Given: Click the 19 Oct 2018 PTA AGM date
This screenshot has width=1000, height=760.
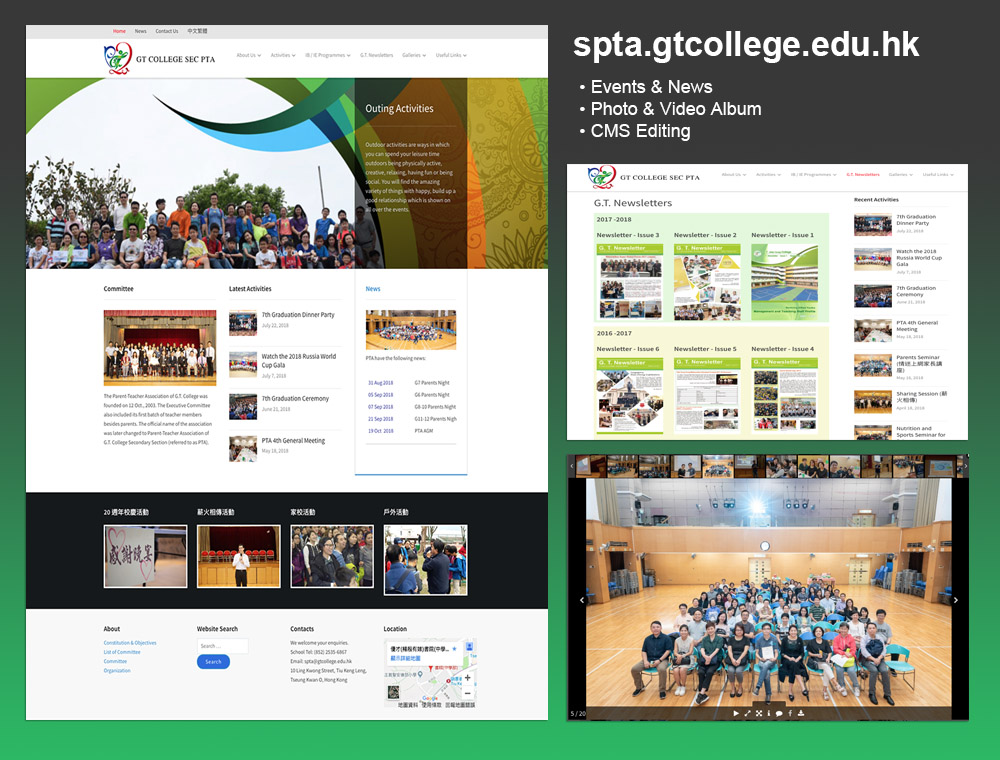Looking at the screenshot, I should pyautogui.click(x=380, y=431).
